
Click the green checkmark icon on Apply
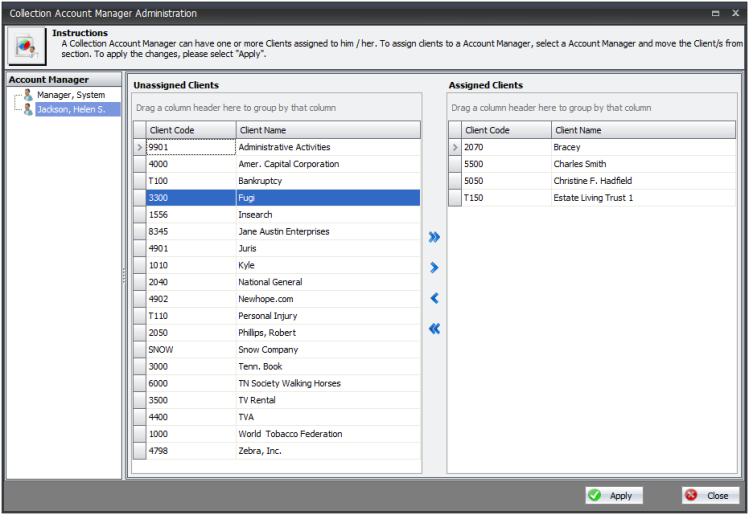coord(594,495)
